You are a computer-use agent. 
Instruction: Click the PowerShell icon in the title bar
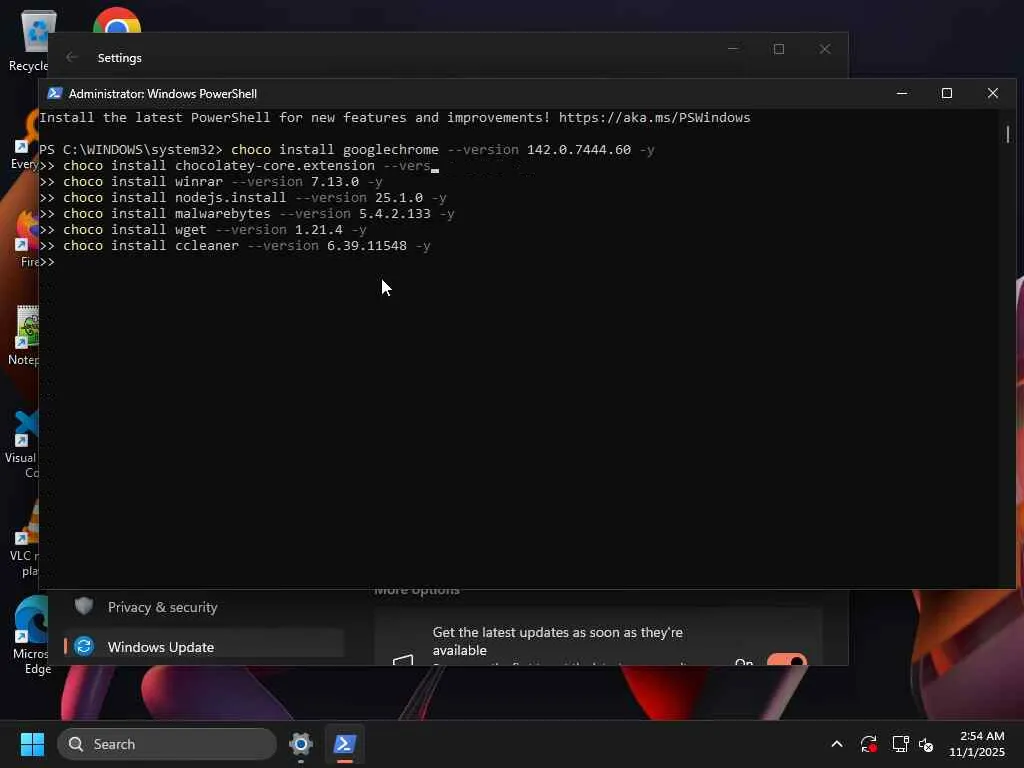(x=55, y=93)
